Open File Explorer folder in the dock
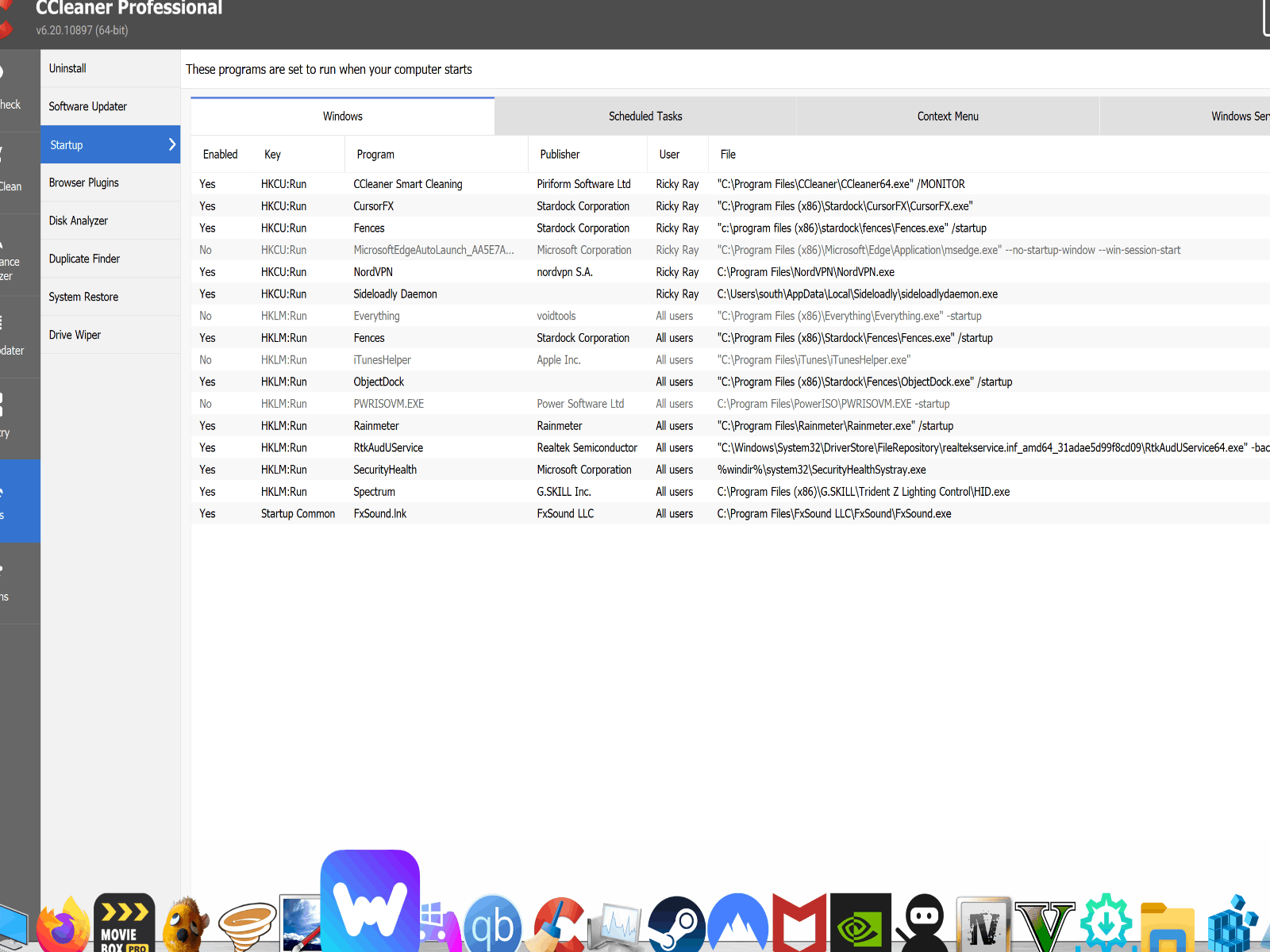The height and width of the screenshot is (952, 1270). (x=1167, y=927)
